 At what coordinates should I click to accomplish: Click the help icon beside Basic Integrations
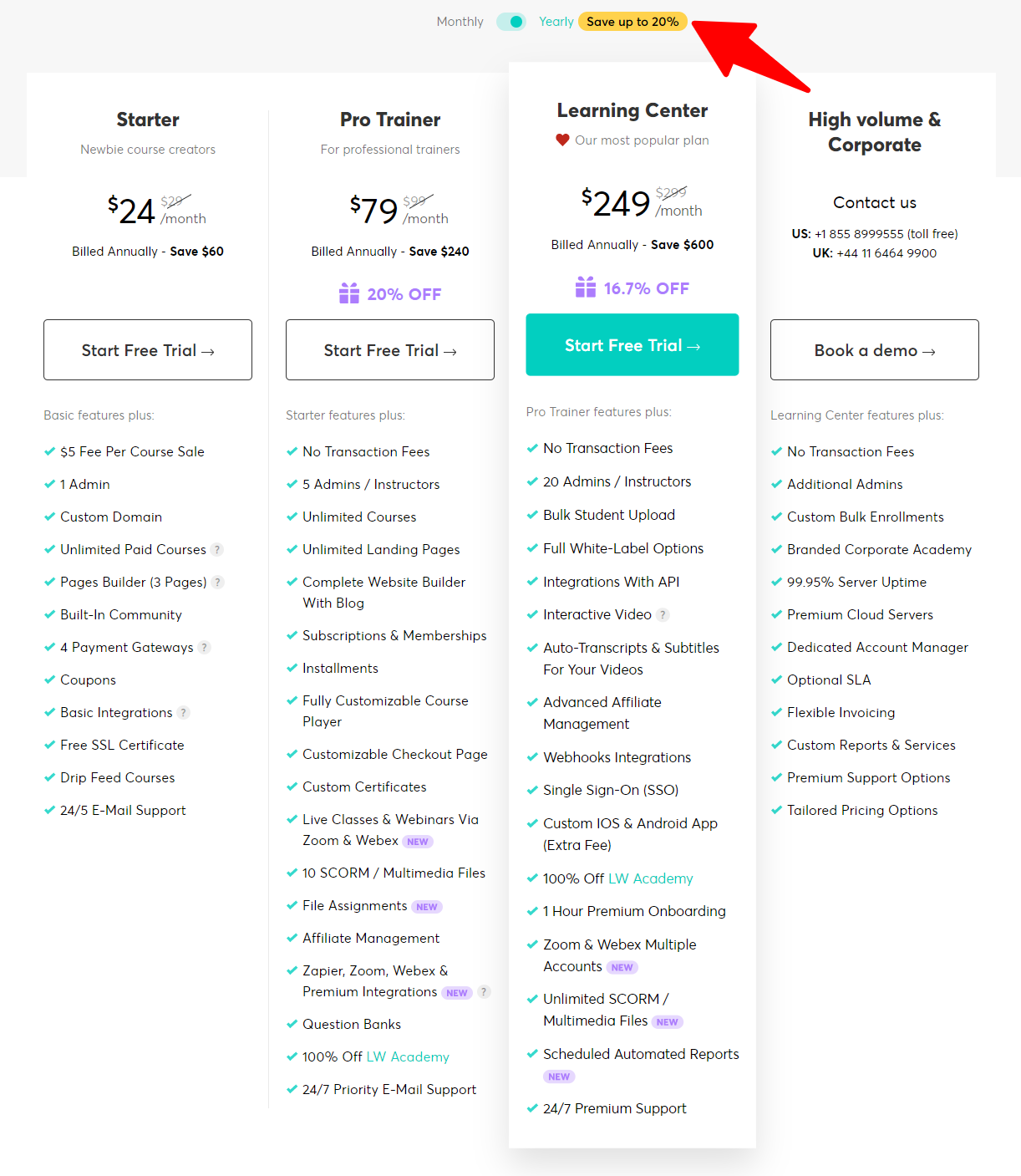(x=183, y=712)
